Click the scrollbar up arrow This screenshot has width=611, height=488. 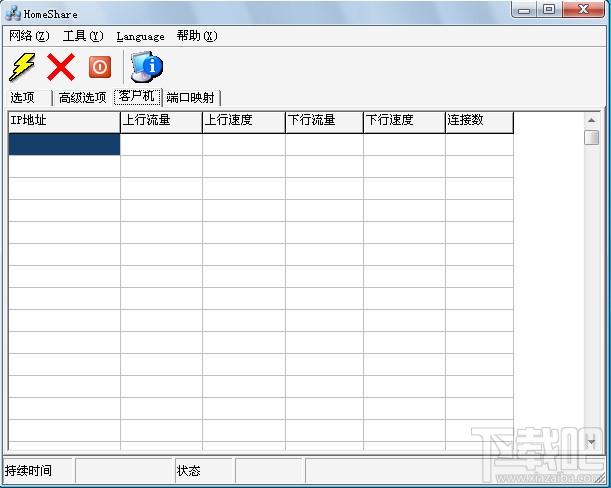point(592,120)
